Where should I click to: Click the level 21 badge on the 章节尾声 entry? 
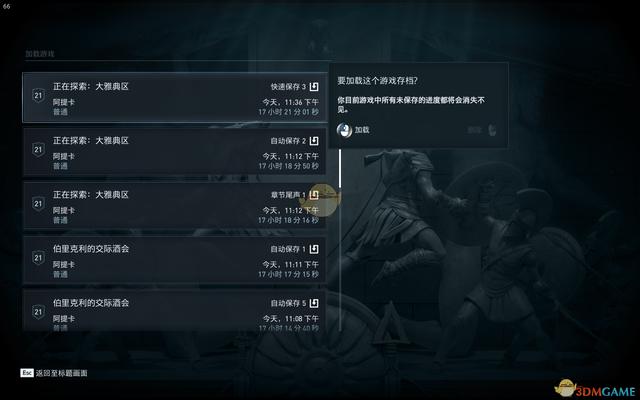pyautogui.click(x=38, y=204)
